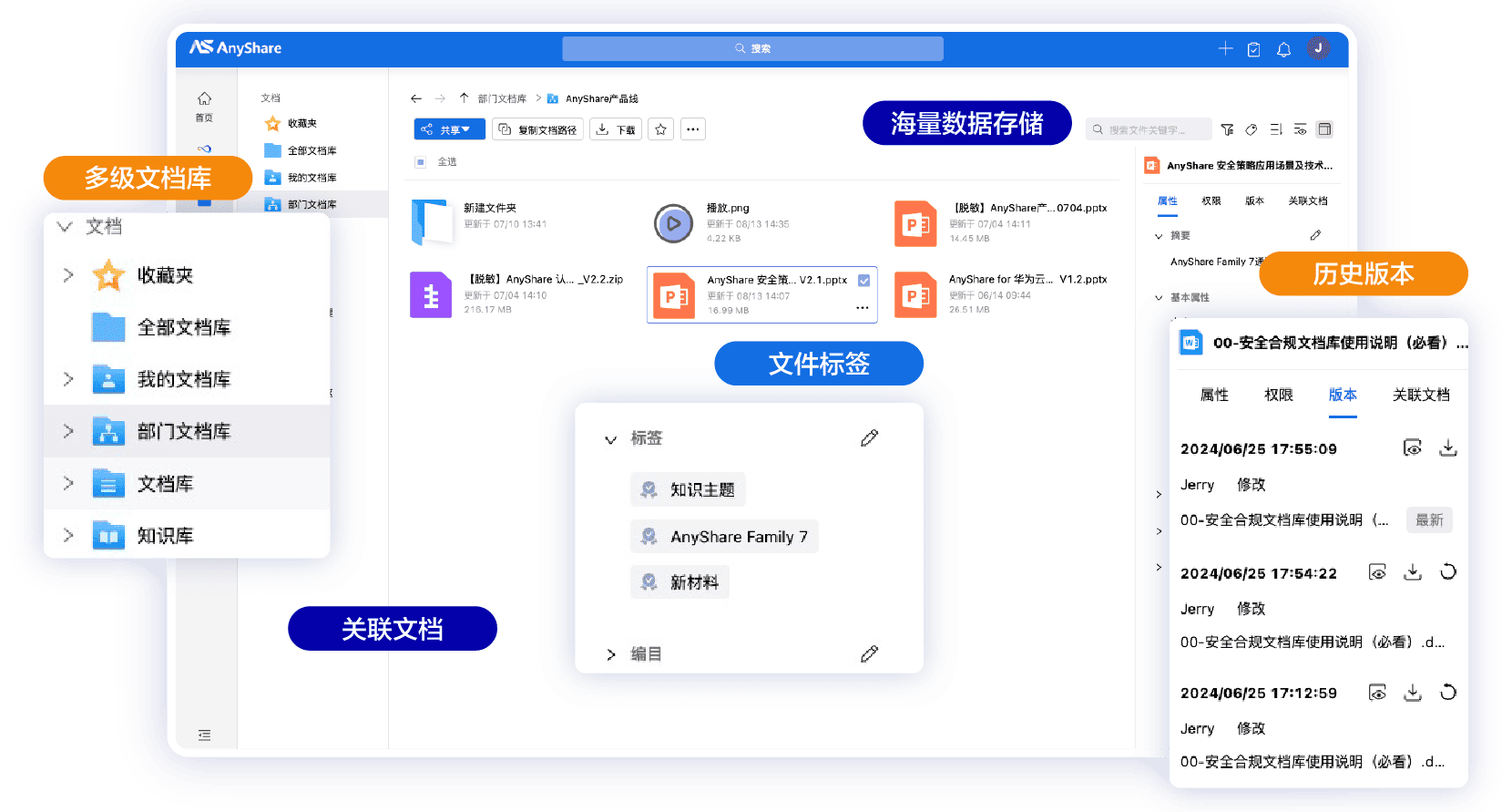Select 版本 tab in small details panel
The width and height of the screenshot is (1512, 812).
[x=1255, y=200]
